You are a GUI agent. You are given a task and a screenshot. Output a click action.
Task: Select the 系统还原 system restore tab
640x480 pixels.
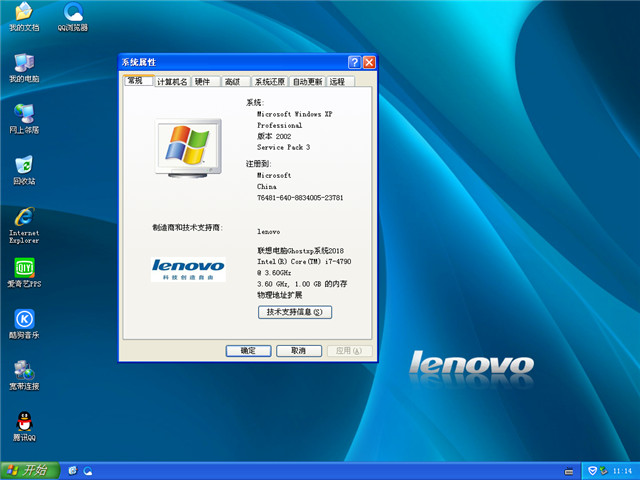(x=269, y=81)
